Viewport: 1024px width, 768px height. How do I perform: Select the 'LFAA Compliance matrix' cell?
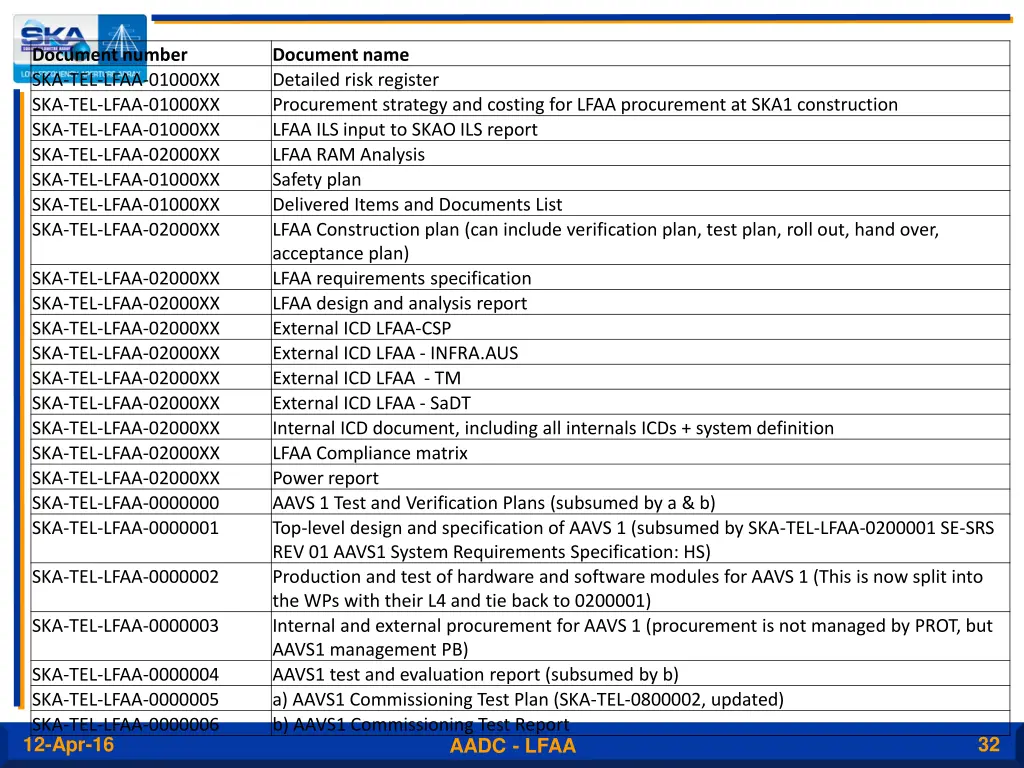(370, 453)
